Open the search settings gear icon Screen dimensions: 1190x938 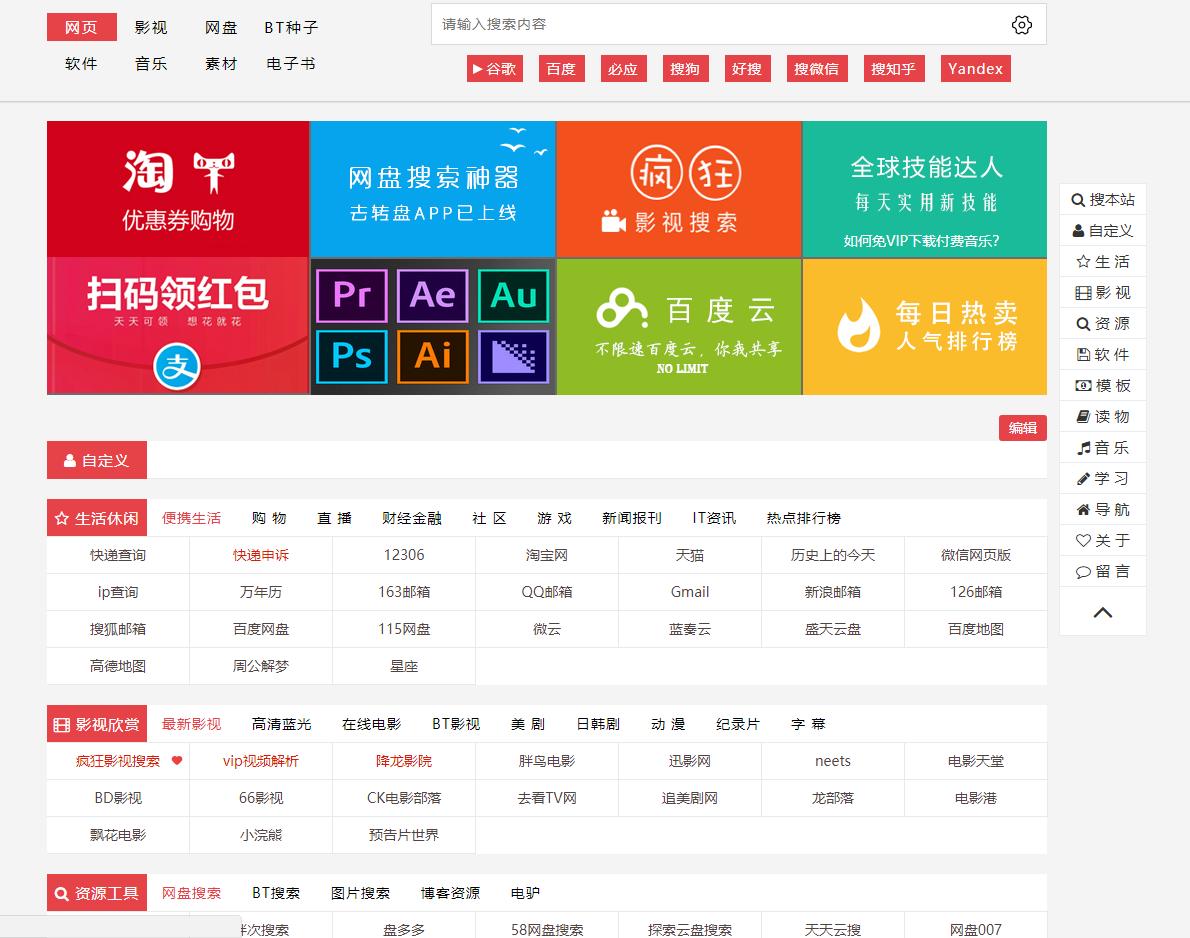(1022, 24)
